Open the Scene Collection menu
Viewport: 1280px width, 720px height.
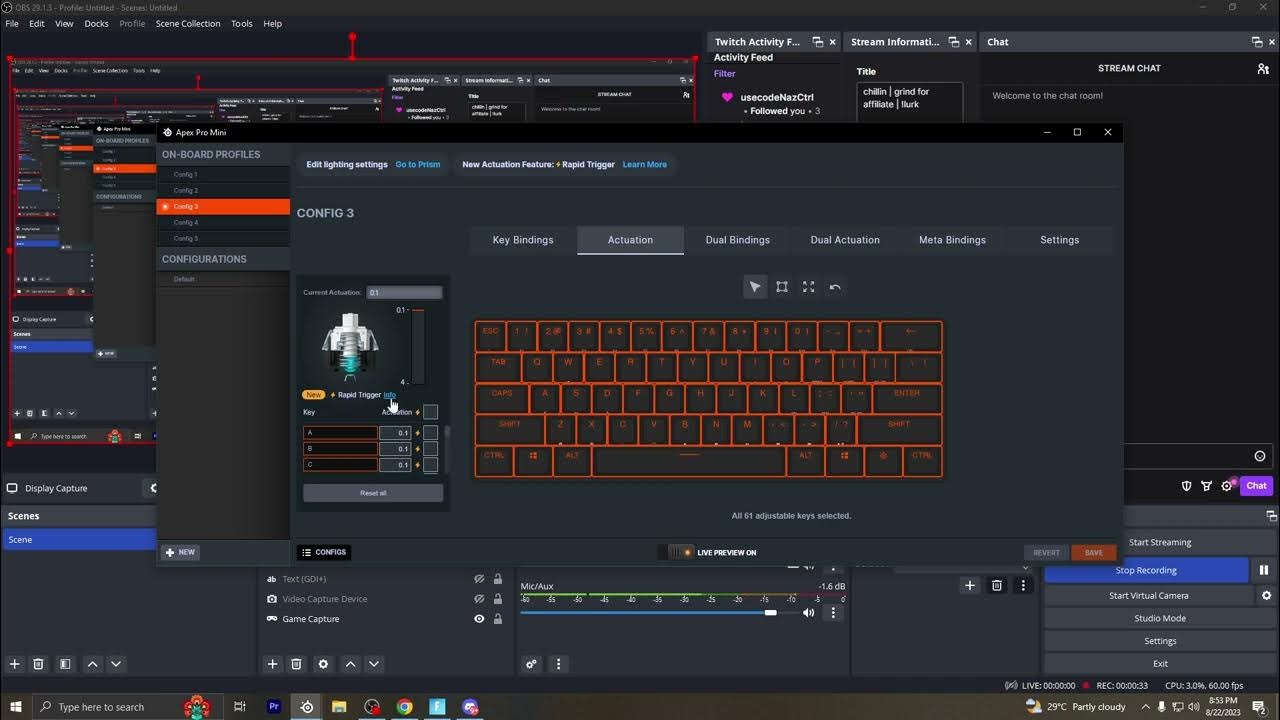188,23
